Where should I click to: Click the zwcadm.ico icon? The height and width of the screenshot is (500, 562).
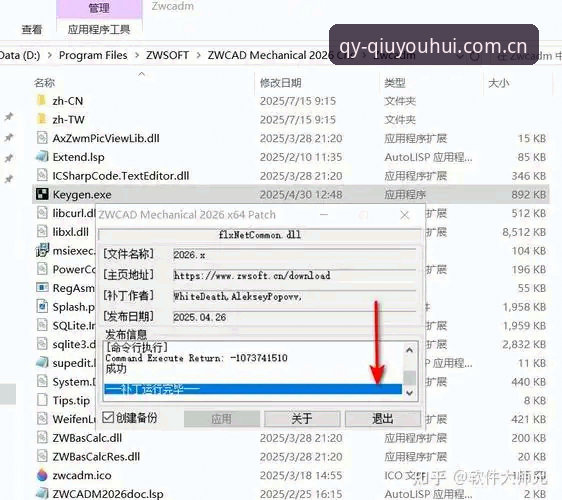(42, 475)
